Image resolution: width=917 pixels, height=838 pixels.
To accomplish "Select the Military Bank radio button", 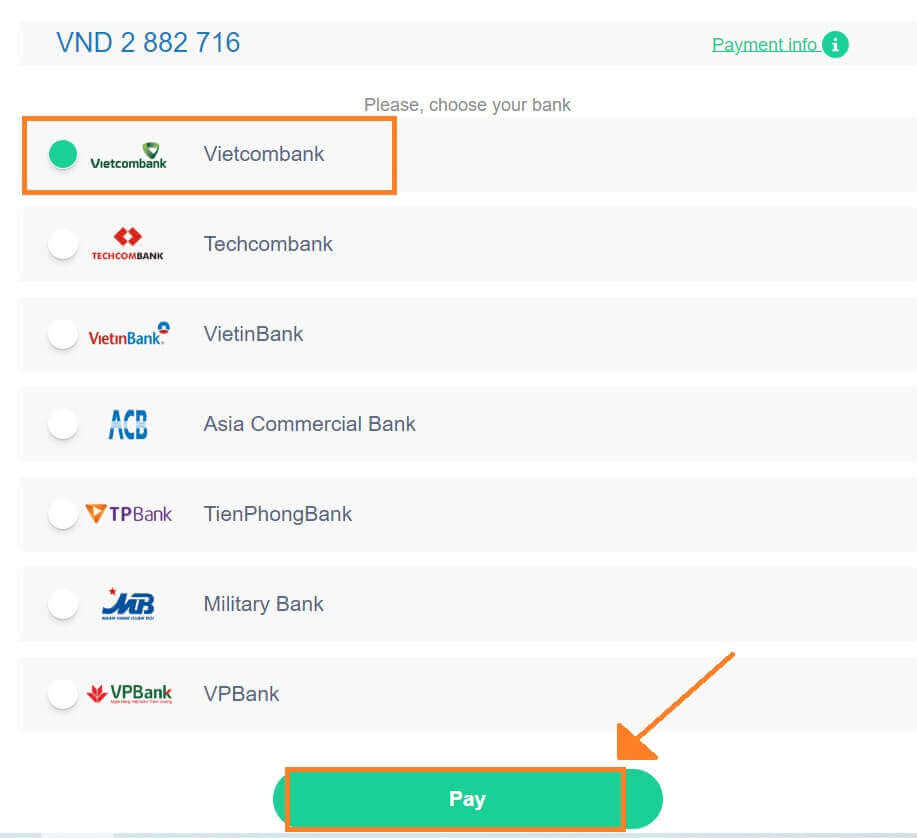I will pyautogui.click(x=63, y=605).
